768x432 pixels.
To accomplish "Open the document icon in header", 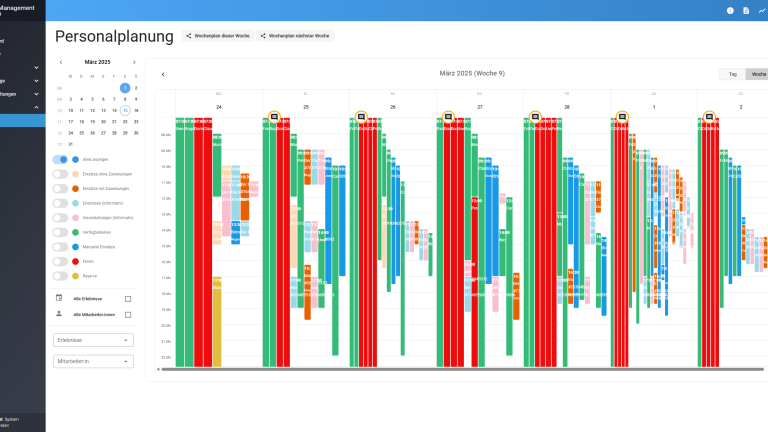I will [745, 11].
